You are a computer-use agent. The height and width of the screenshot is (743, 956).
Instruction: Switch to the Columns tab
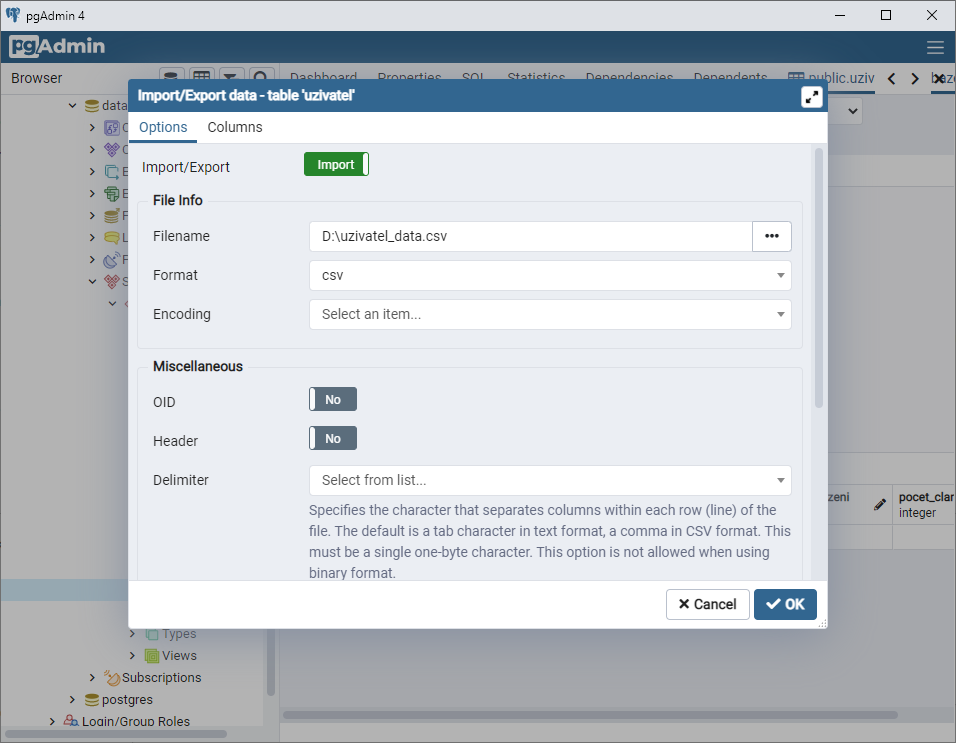click(x=235, y=127)
